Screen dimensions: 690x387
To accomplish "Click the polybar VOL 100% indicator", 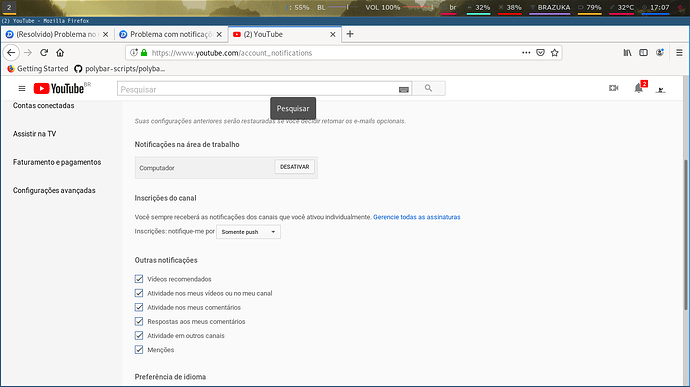I will coord(383,7).
